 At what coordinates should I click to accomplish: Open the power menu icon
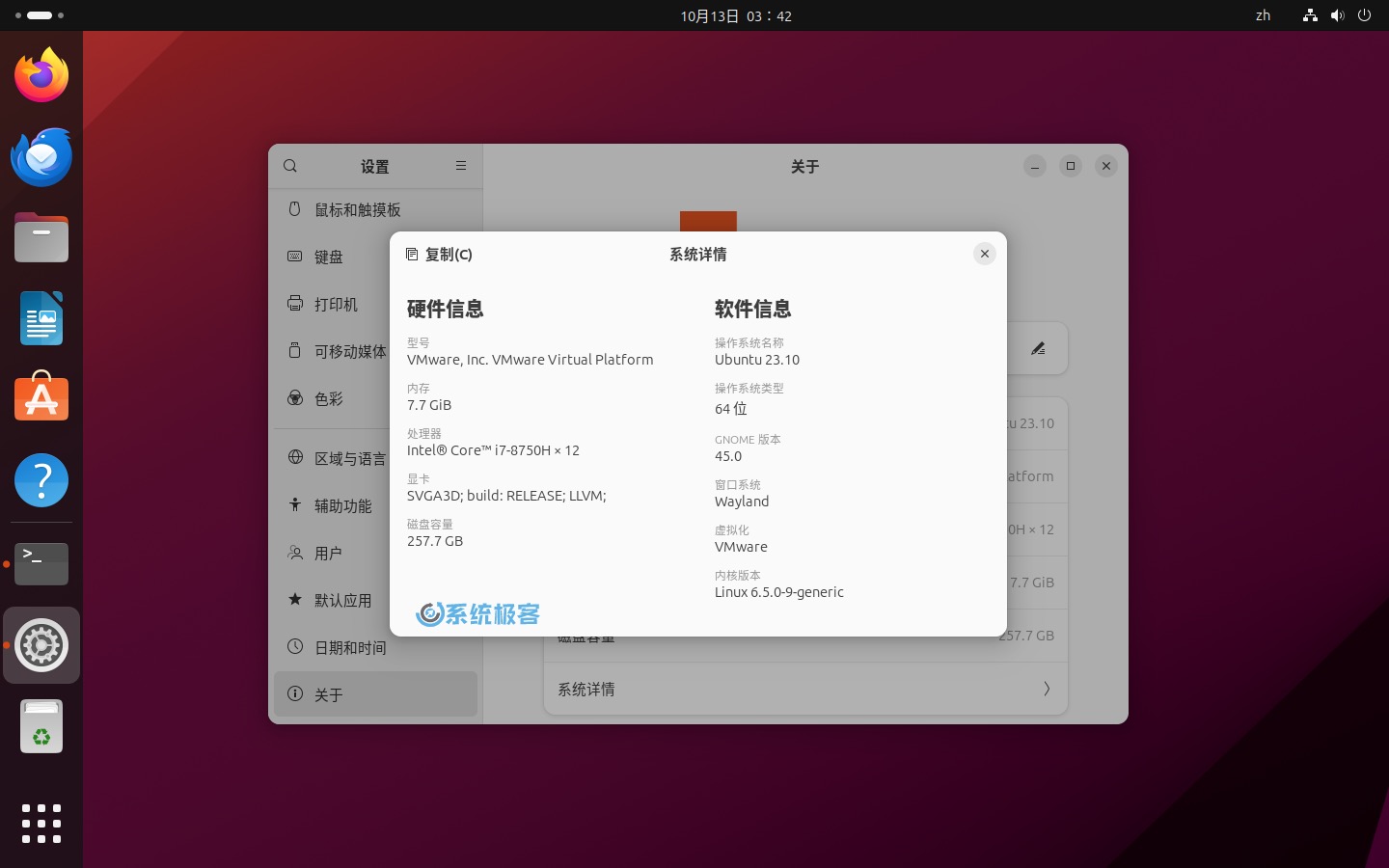[x=1364, y=15]
